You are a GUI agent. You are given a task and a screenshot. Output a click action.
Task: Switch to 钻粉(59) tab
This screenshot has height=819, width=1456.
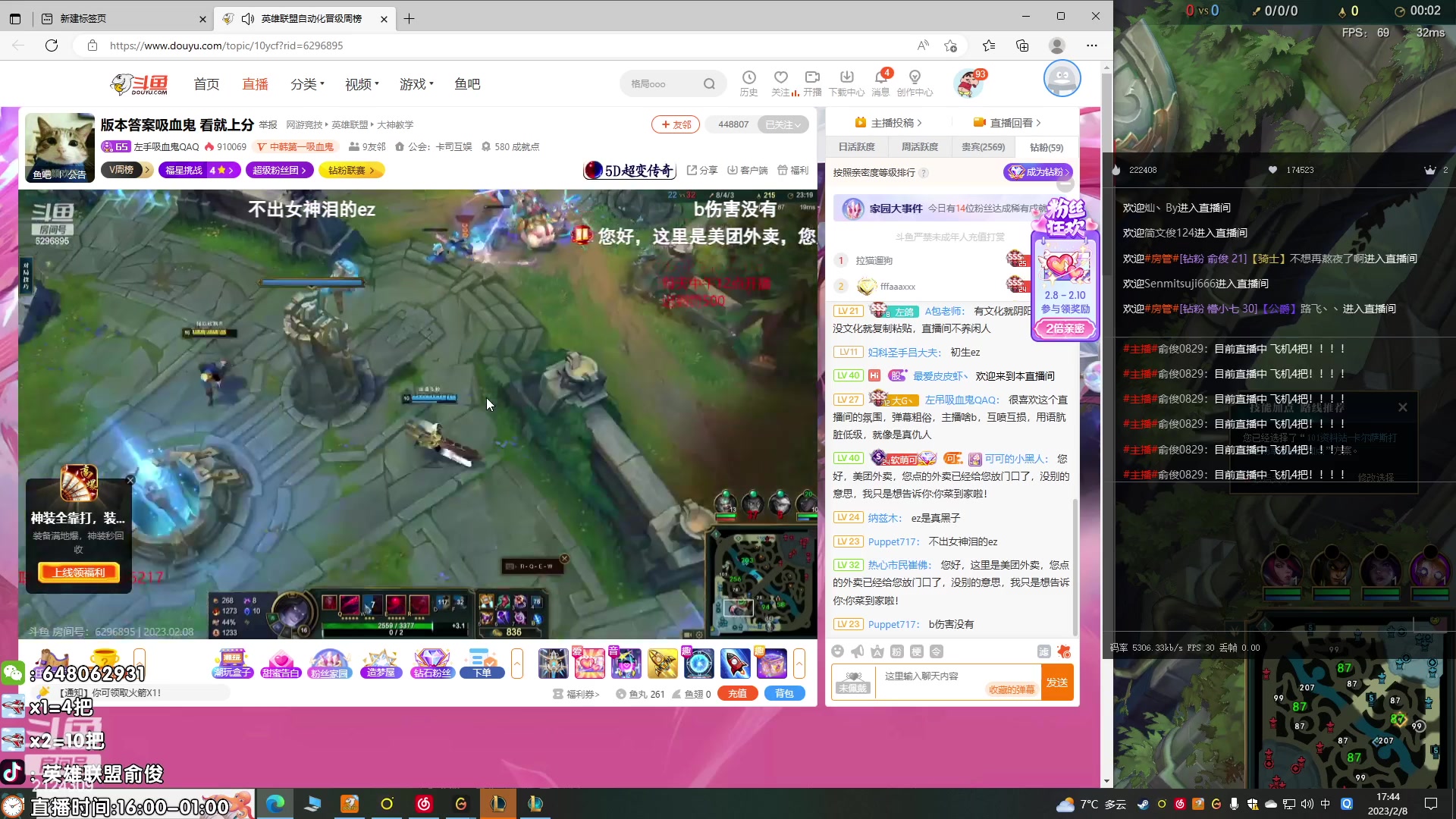pyautogui.click(x=1046, y=147)
